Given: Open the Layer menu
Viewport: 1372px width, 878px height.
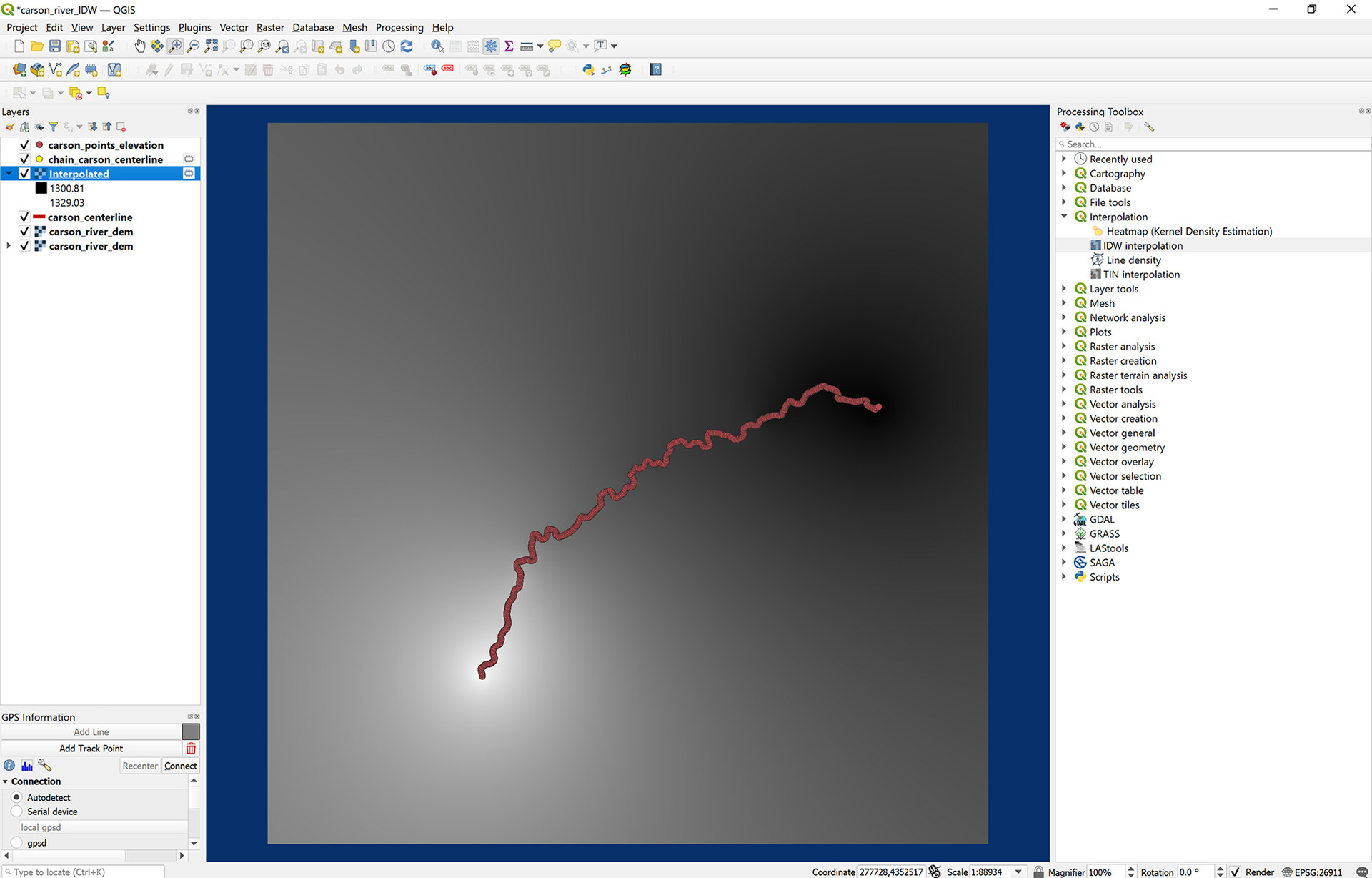Looking at the screenshot, I should point(113,27).
